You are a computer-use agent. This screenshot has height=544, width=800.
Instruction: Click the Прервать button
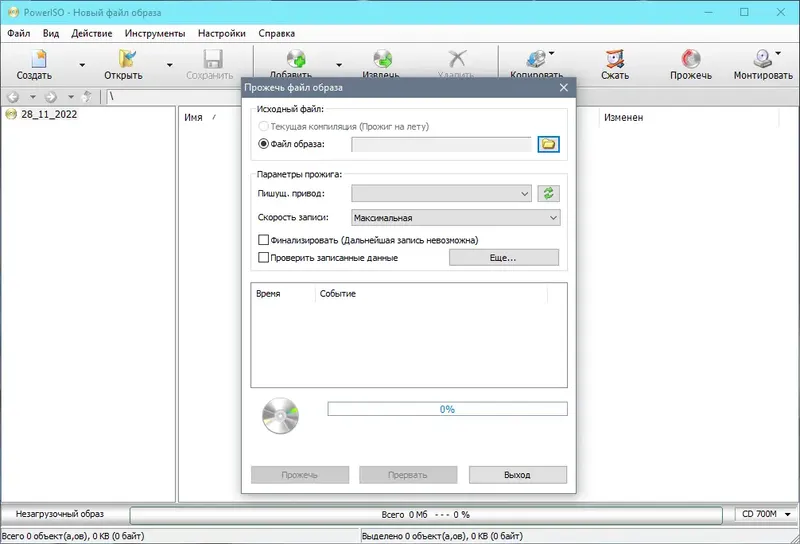point(408,475)
